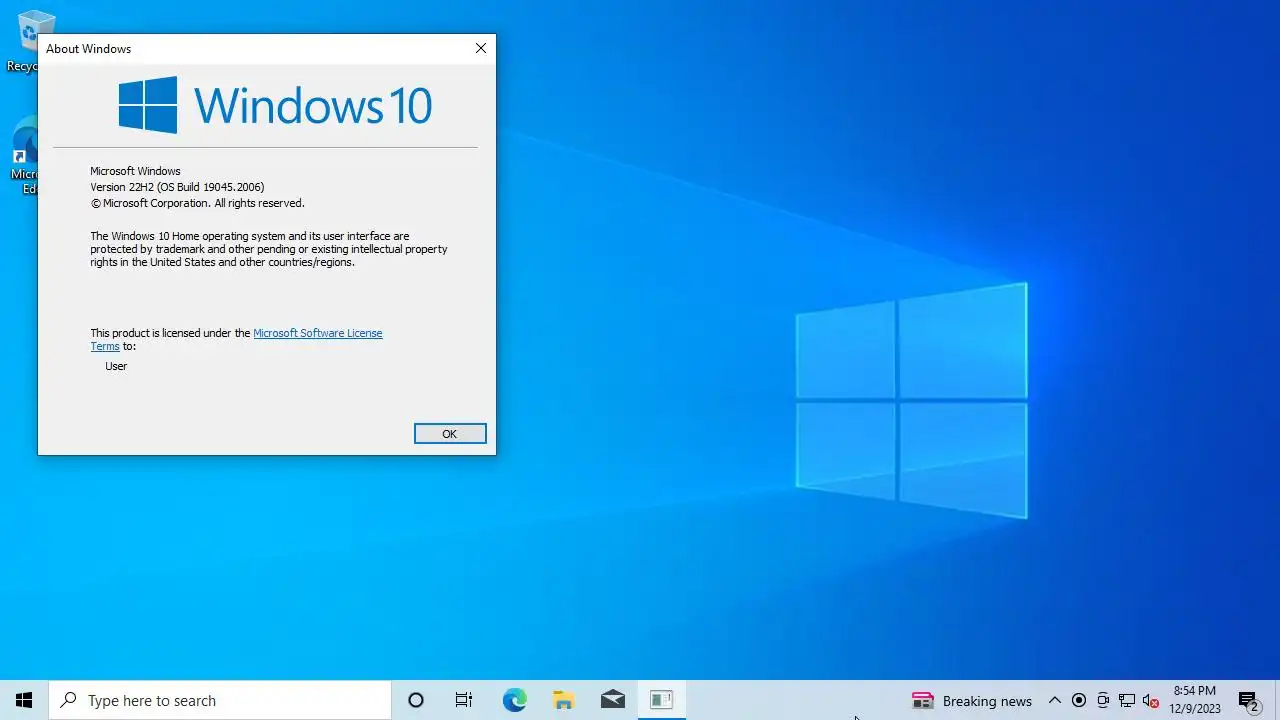Click the About Windows title bar text
This screenshot has width=1280, height=720.
tap(88, 48)
